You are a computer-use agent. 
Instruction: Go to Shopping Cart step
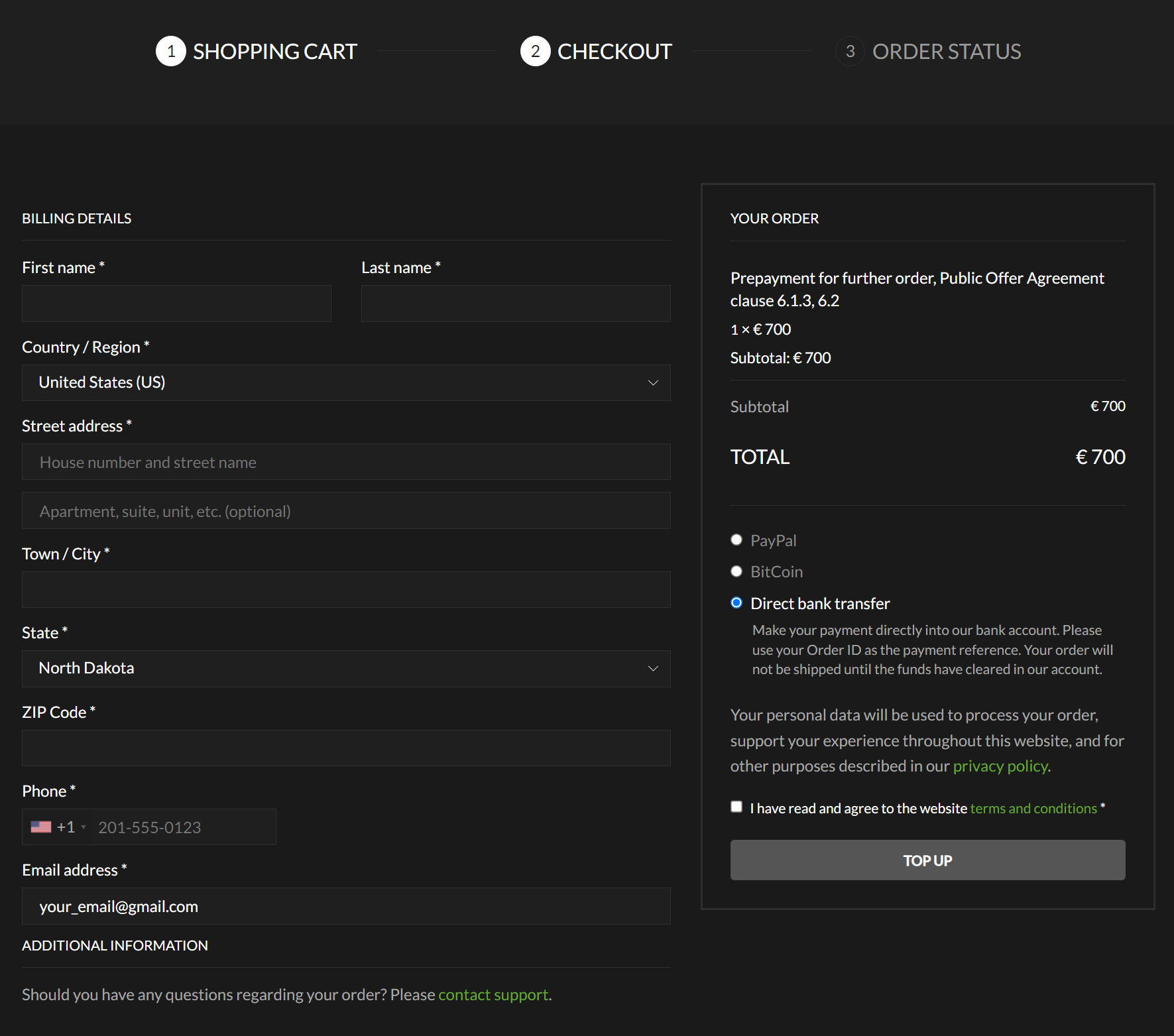(x=274, y=52)
